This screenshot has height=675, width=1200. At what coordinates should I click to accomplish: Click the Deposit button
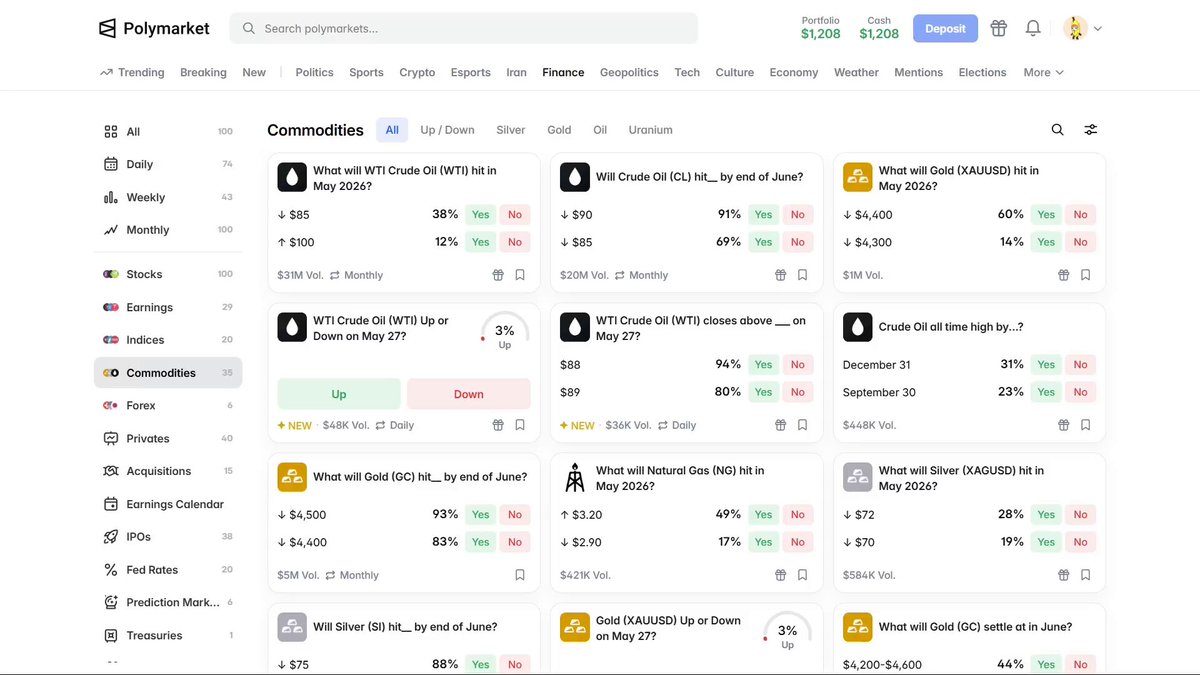945,28
